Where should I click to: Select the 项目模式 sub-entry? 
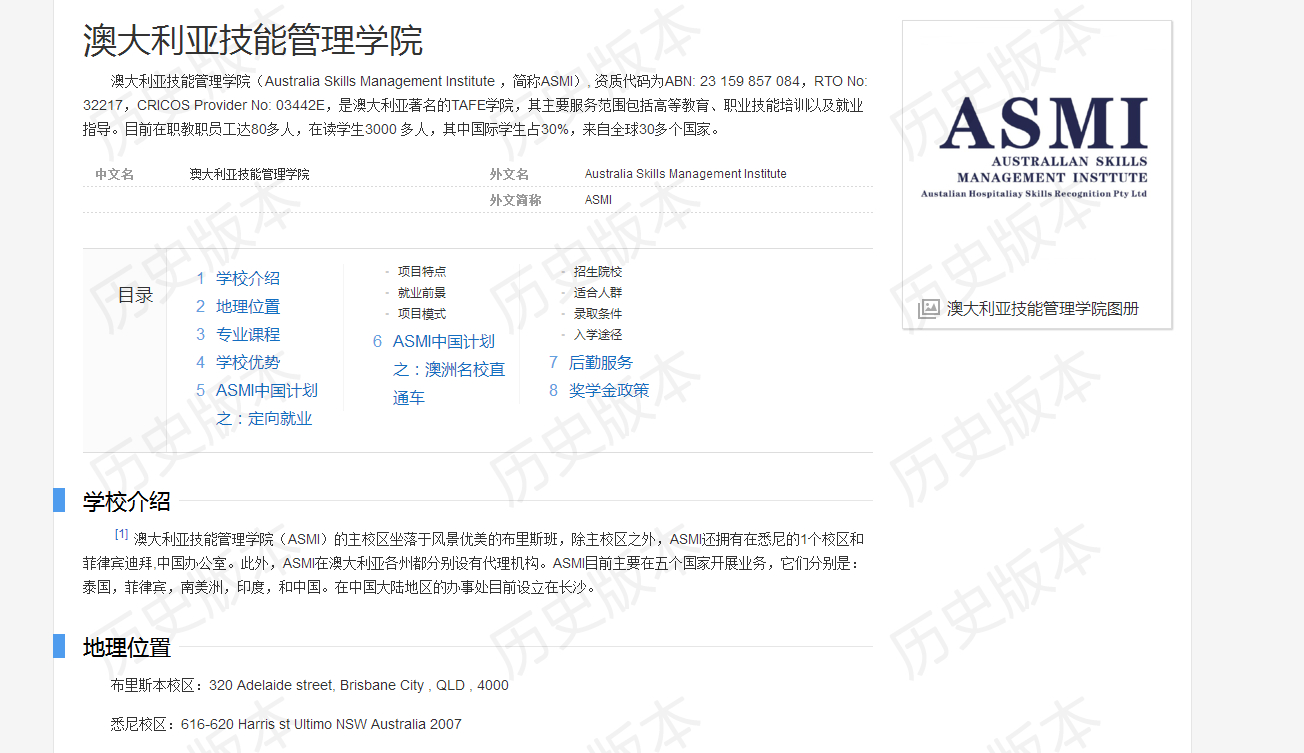coord(422,313)
